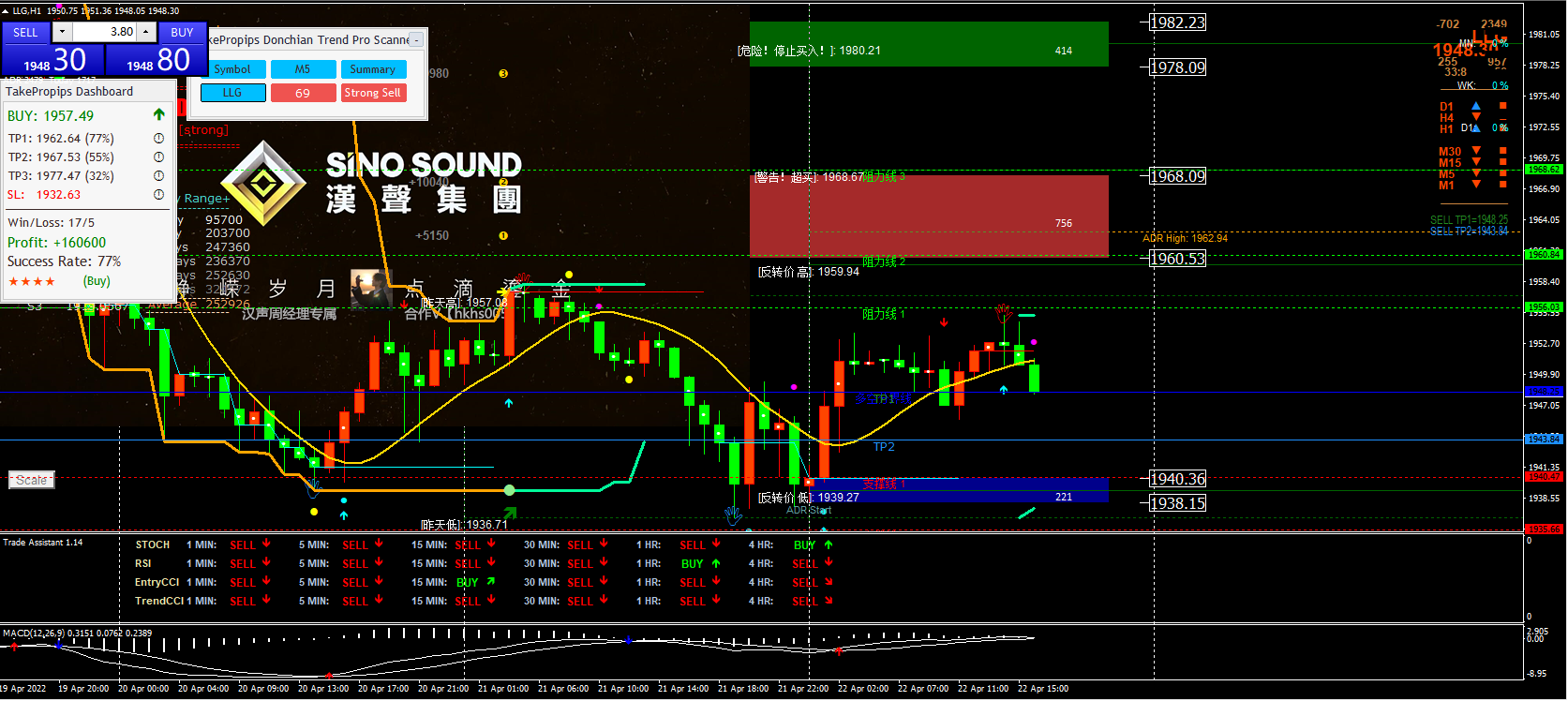Increase lot volume with the up arrow
1568x701 pixels.
pos(145,32)
